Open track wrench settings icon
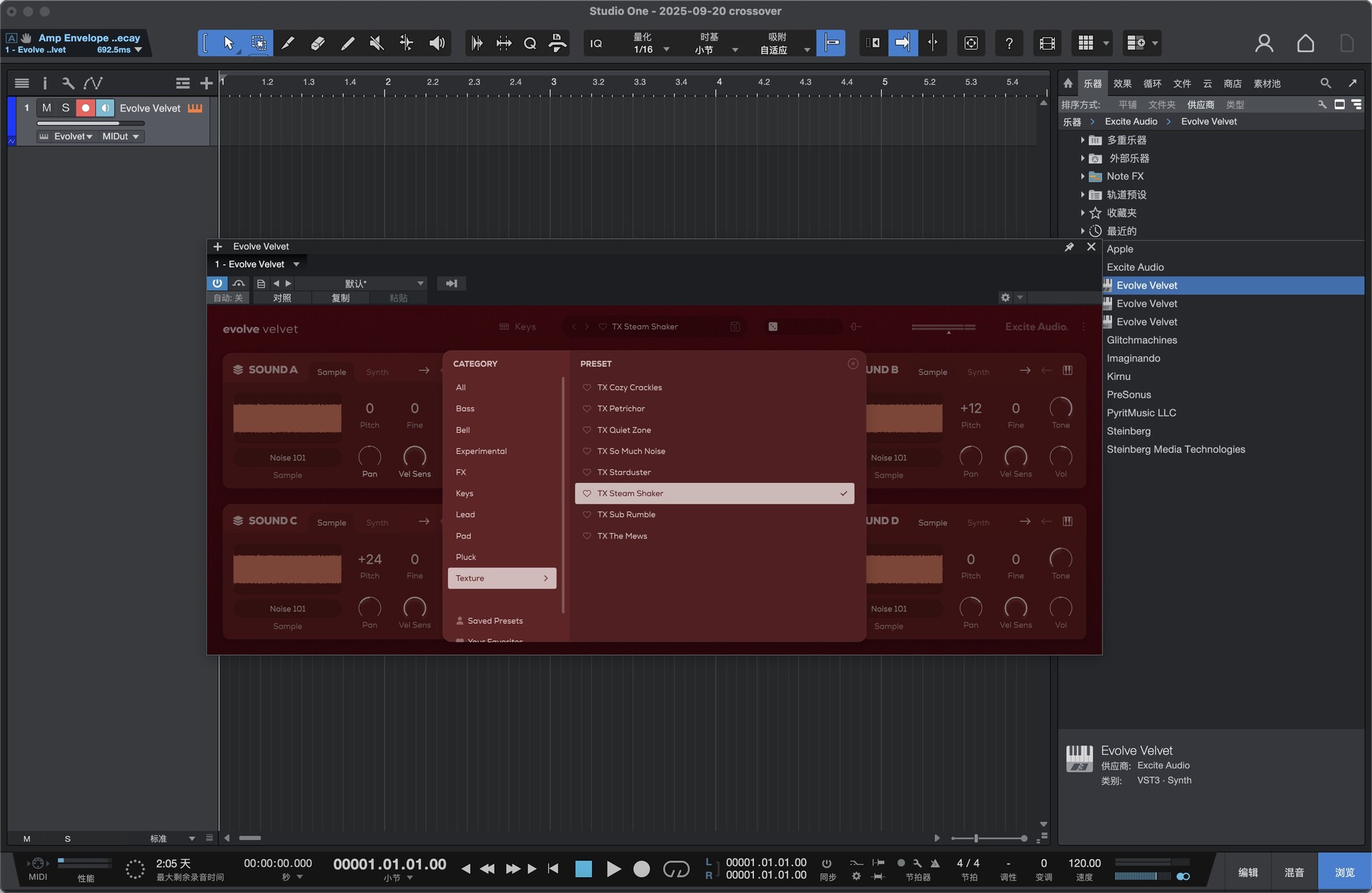This screenshot has width=1372, height=893. pos(68,83)
